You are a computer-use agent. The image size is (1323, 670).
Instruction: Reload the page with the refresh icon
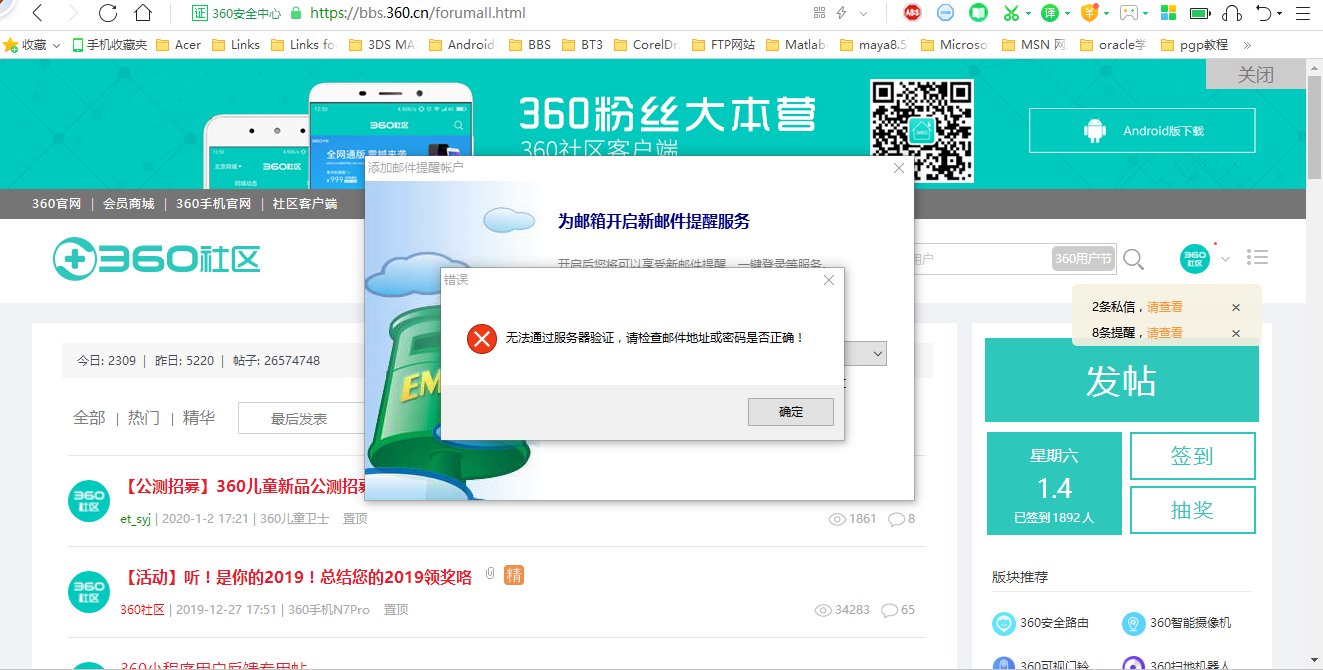click(x=108, y=13)
